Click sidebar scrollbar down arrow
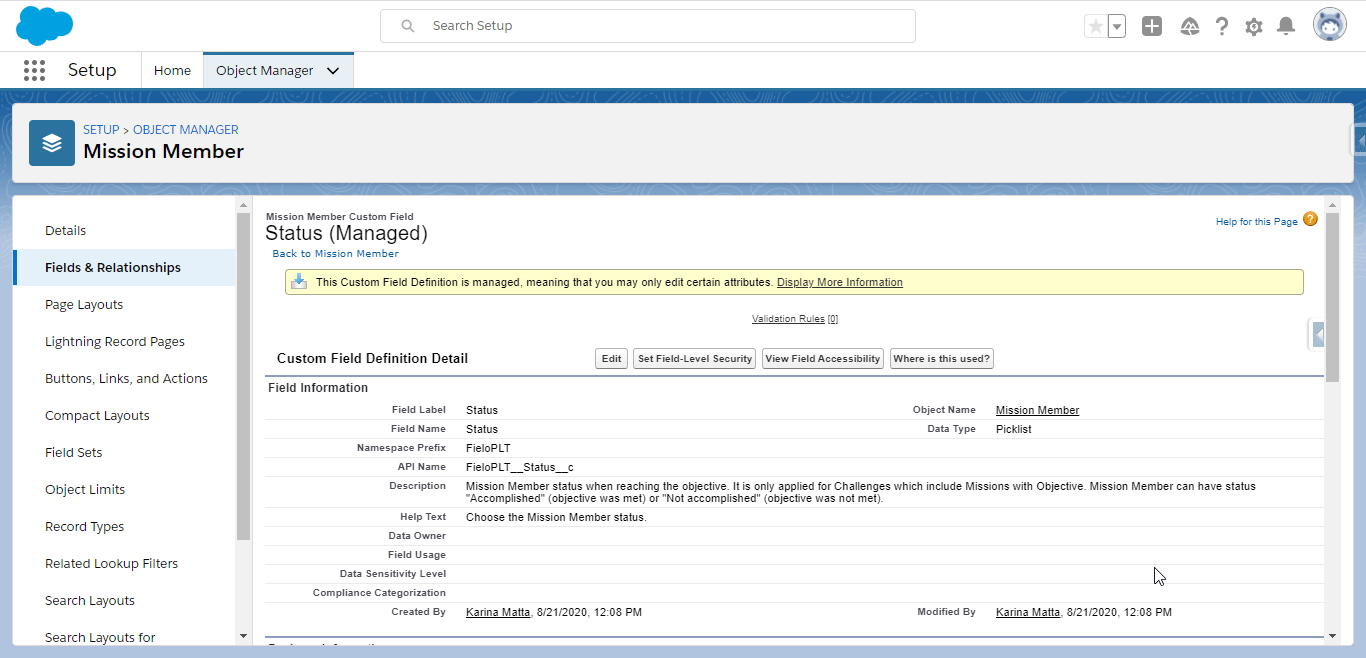Viewport: 1366px width, 658px height. pos(243,635)
